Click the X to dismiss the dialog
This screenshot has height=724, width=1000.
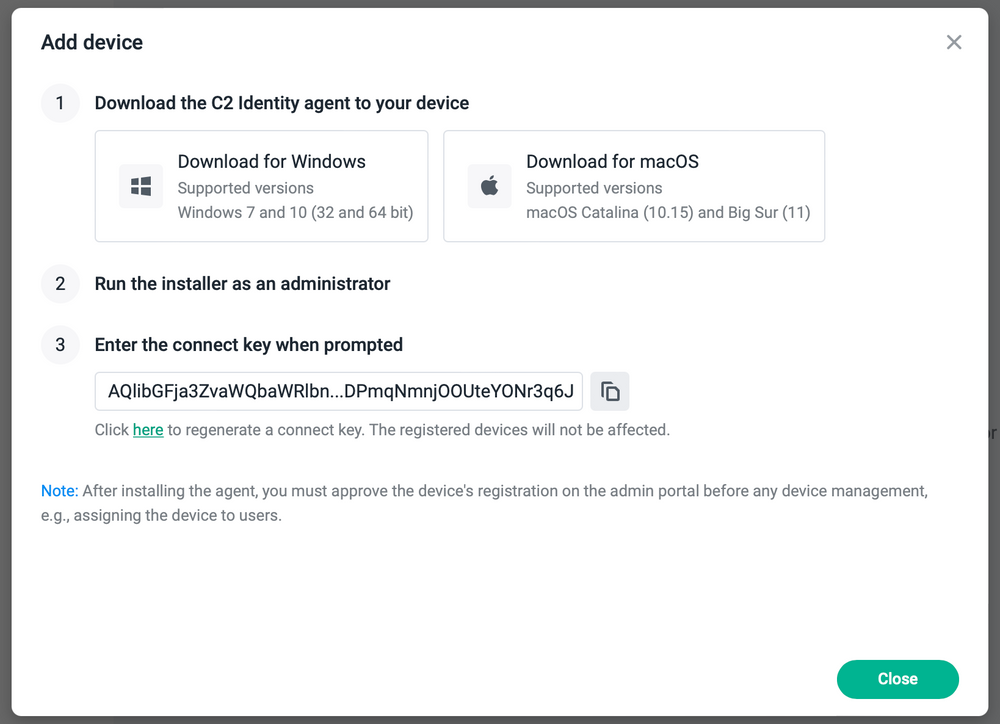[953, 42]
